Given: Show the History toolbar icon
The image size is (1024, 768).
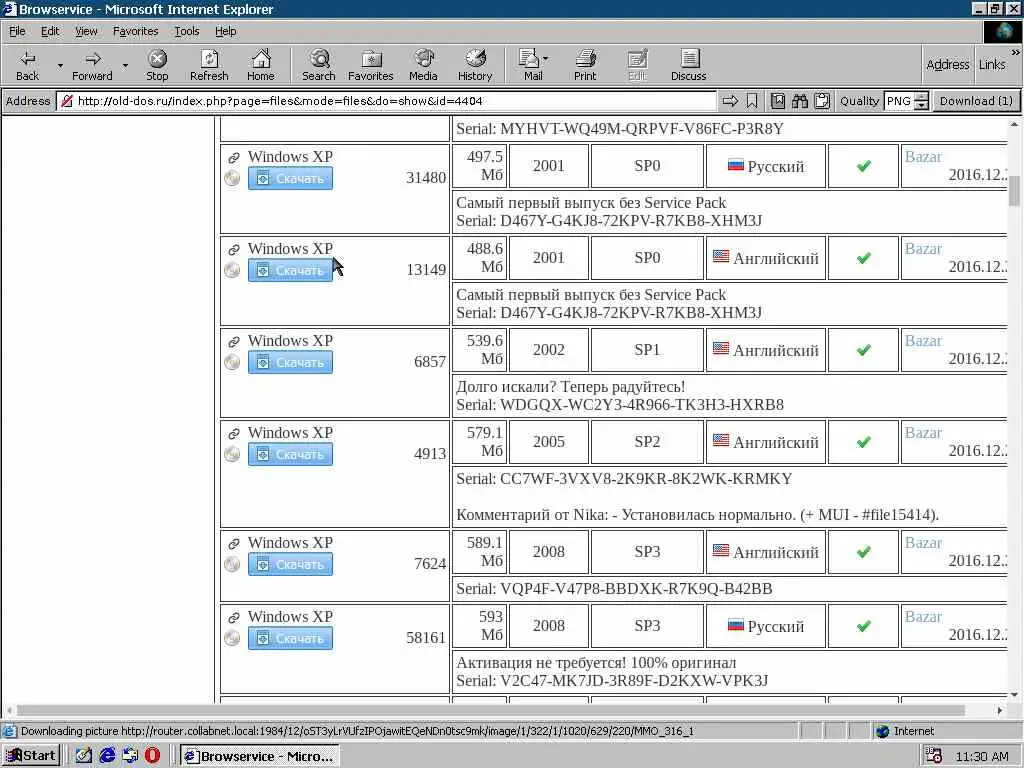Looking at the screenshot, I should point(475,65).
